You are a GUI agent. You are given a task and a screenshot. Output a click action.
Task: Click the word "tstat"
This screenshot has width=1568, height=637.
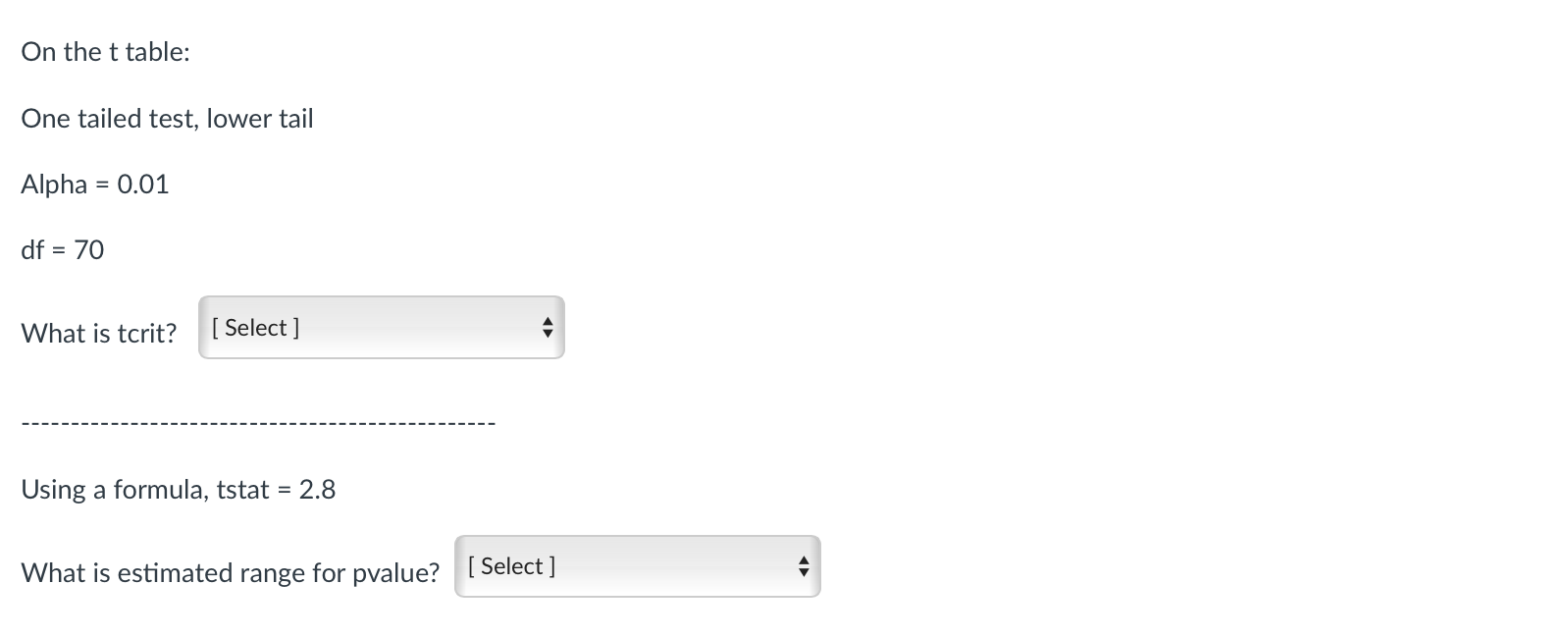point(242,490)
